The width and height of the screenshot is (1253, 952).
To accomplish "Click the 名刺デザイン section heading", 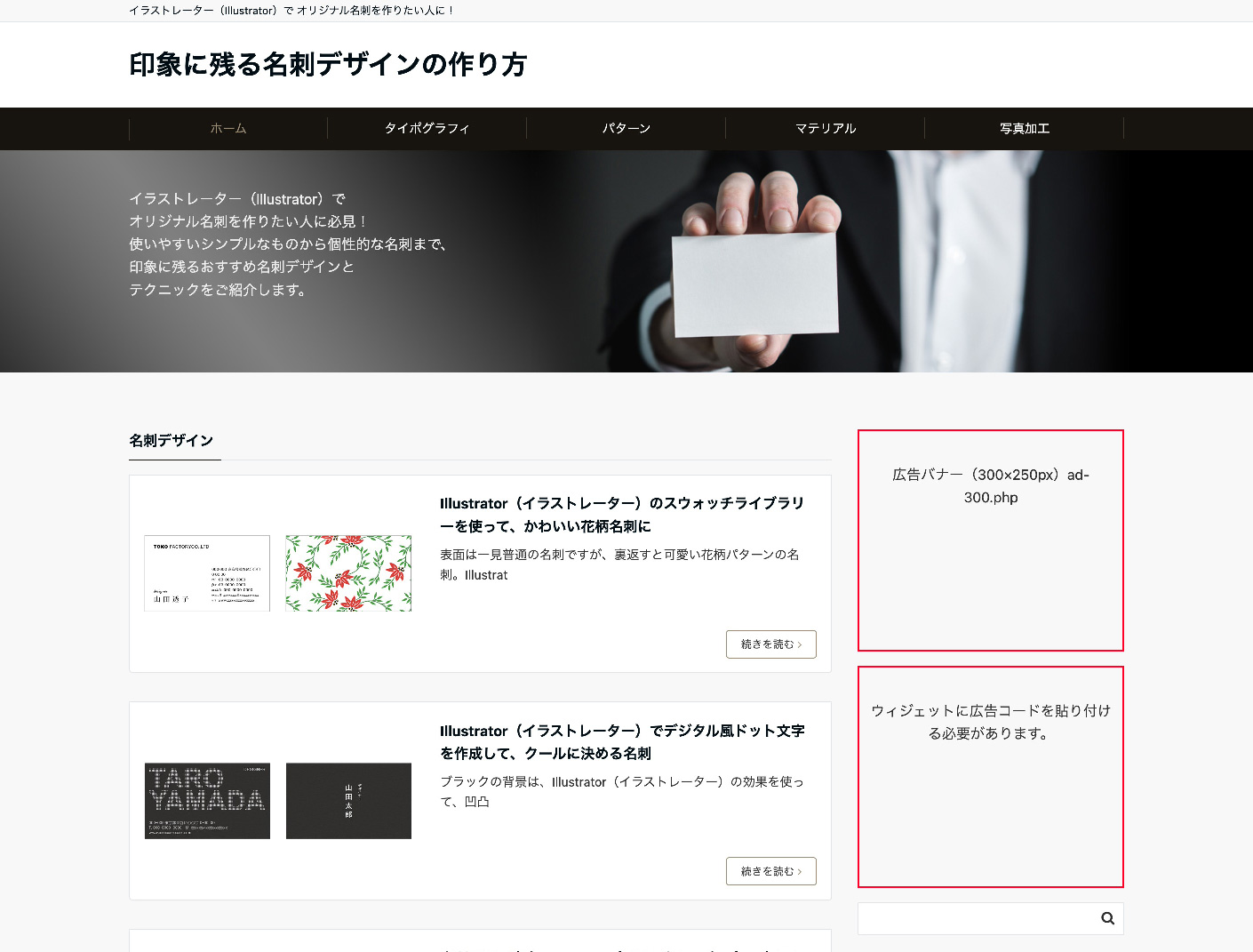I will pyautogui.click(x=174, y=440).
